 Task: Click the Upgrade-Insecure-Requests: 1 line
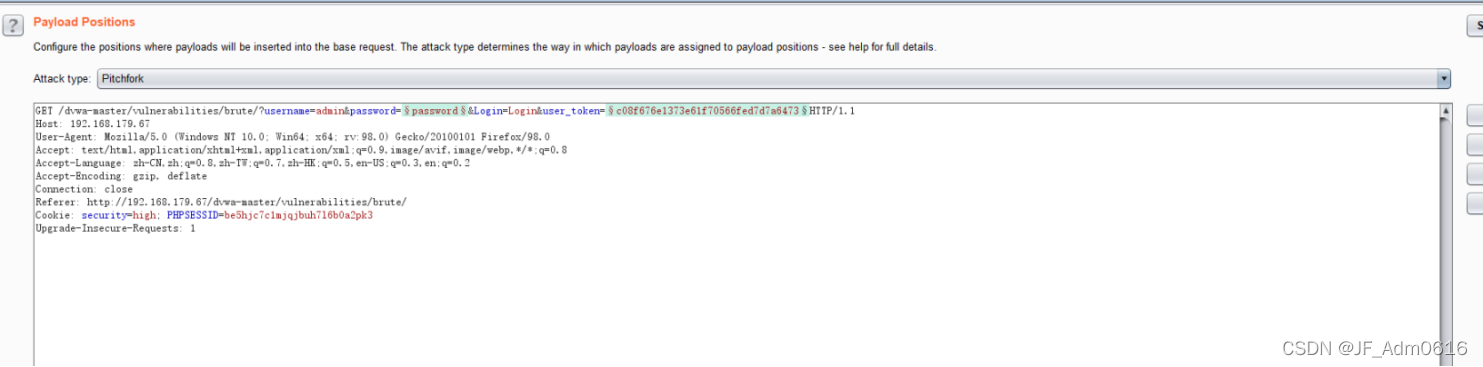point(115,228)
